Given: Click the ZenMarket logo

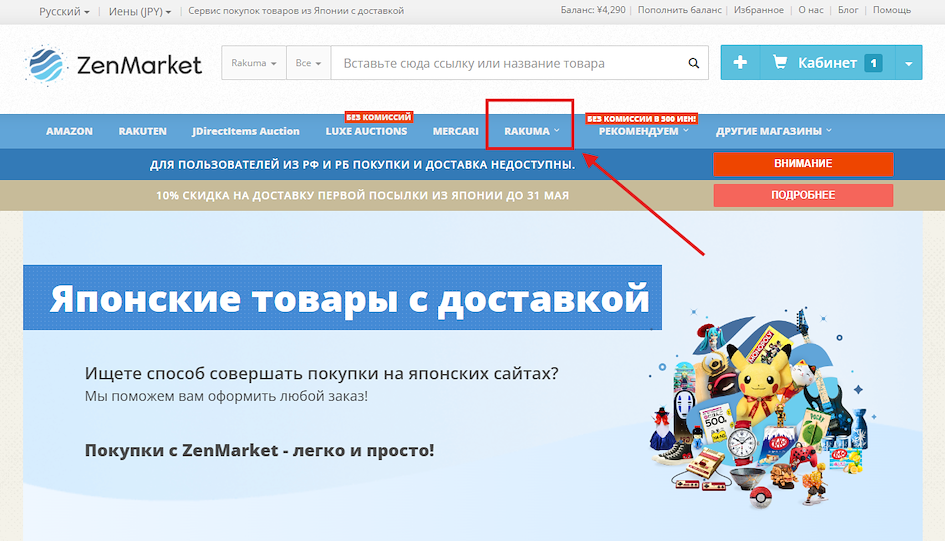Looking at the screenshot, I should point(113,65).
